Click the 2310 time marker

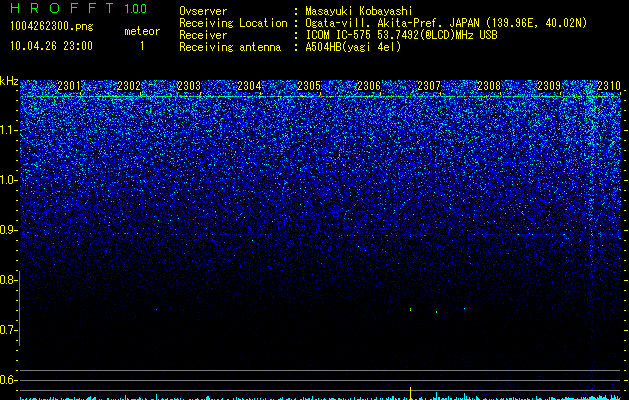609,86
